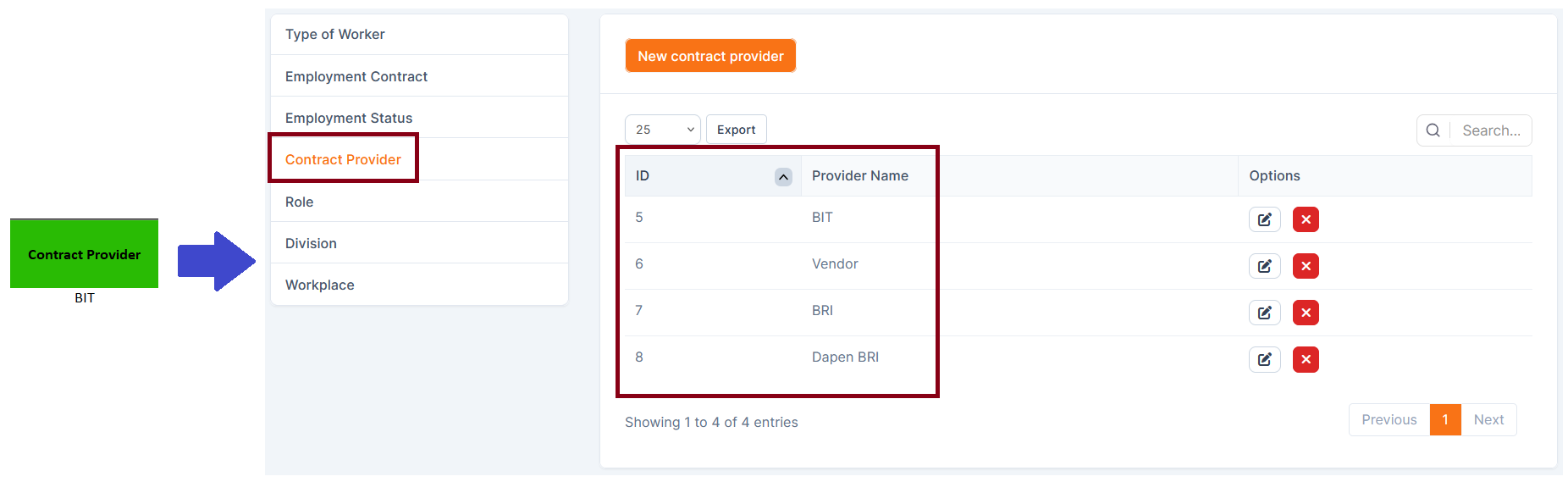The image size is (1568, 482).
Task: Delete the Vendor provider entry
Action: click(1306, 266)
